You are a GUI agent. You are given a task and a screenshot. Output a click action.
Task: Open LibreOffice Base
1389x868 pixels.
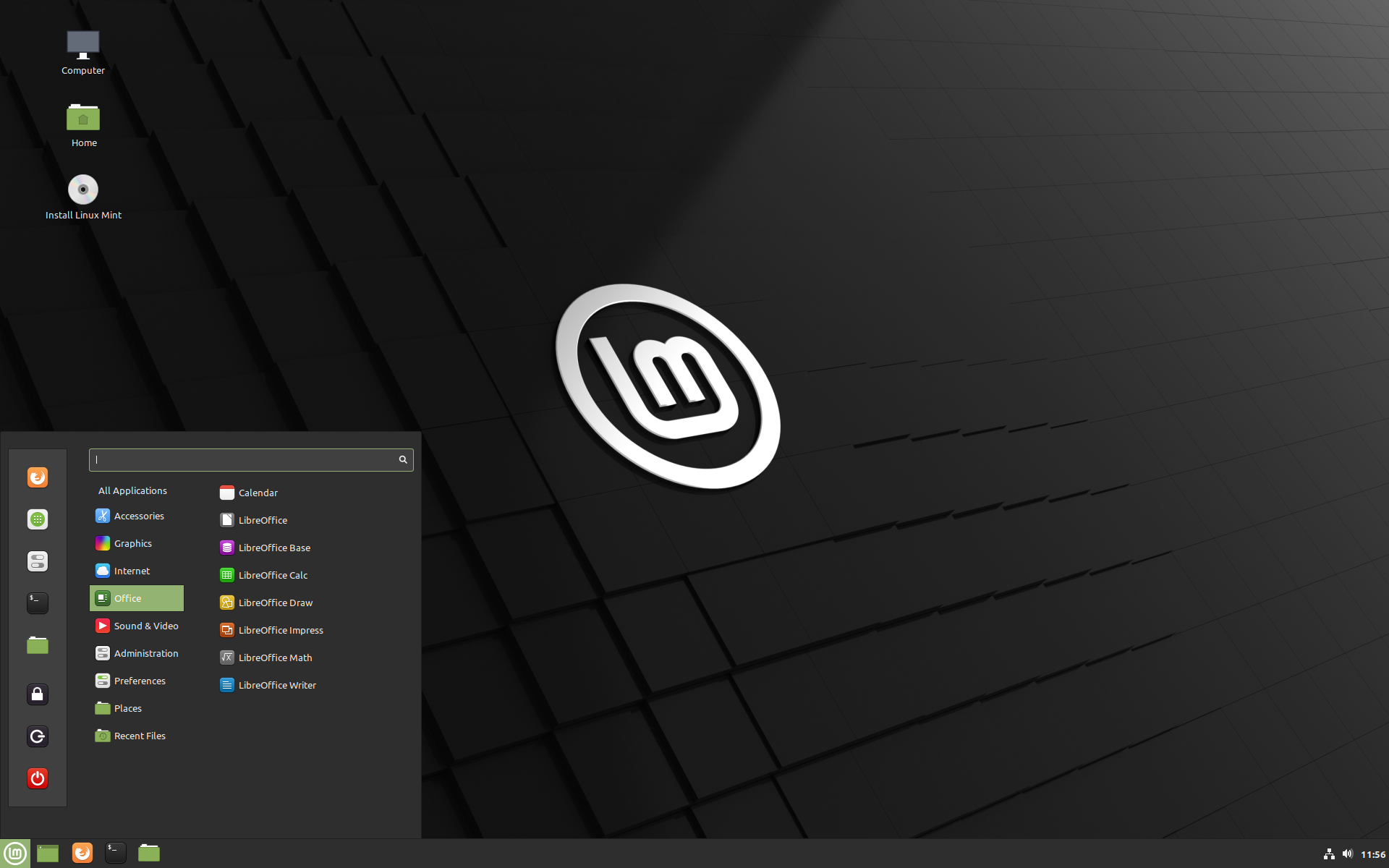click(274, 547)
